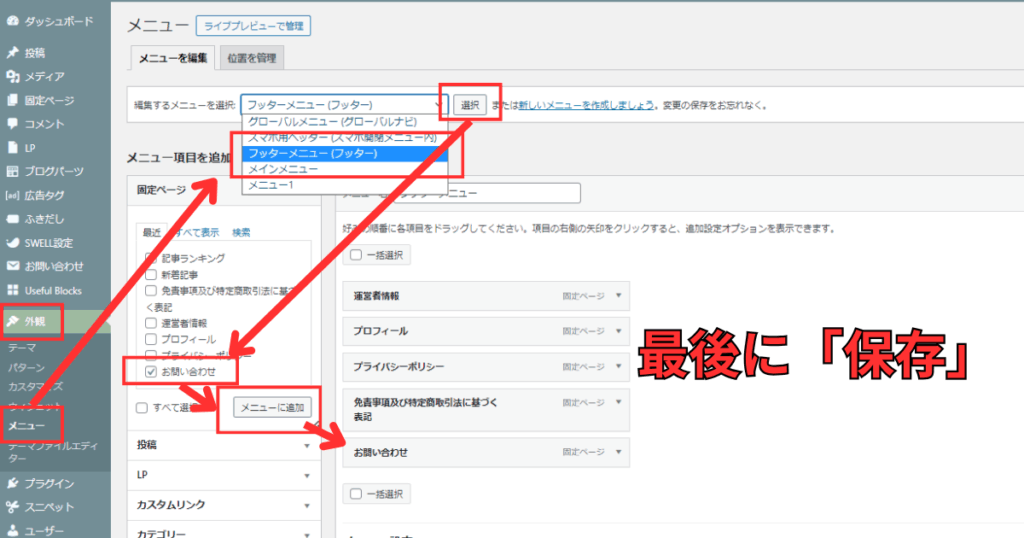Check the プロフィール page checkbox

[151, 339]
